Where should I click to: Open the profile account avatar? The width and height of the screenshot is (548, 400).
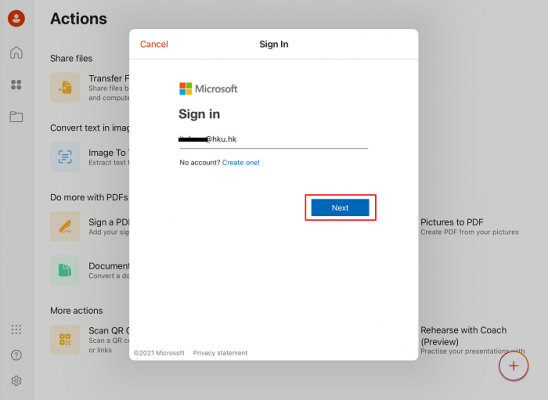pyautogui.click(x=16, y=18)
